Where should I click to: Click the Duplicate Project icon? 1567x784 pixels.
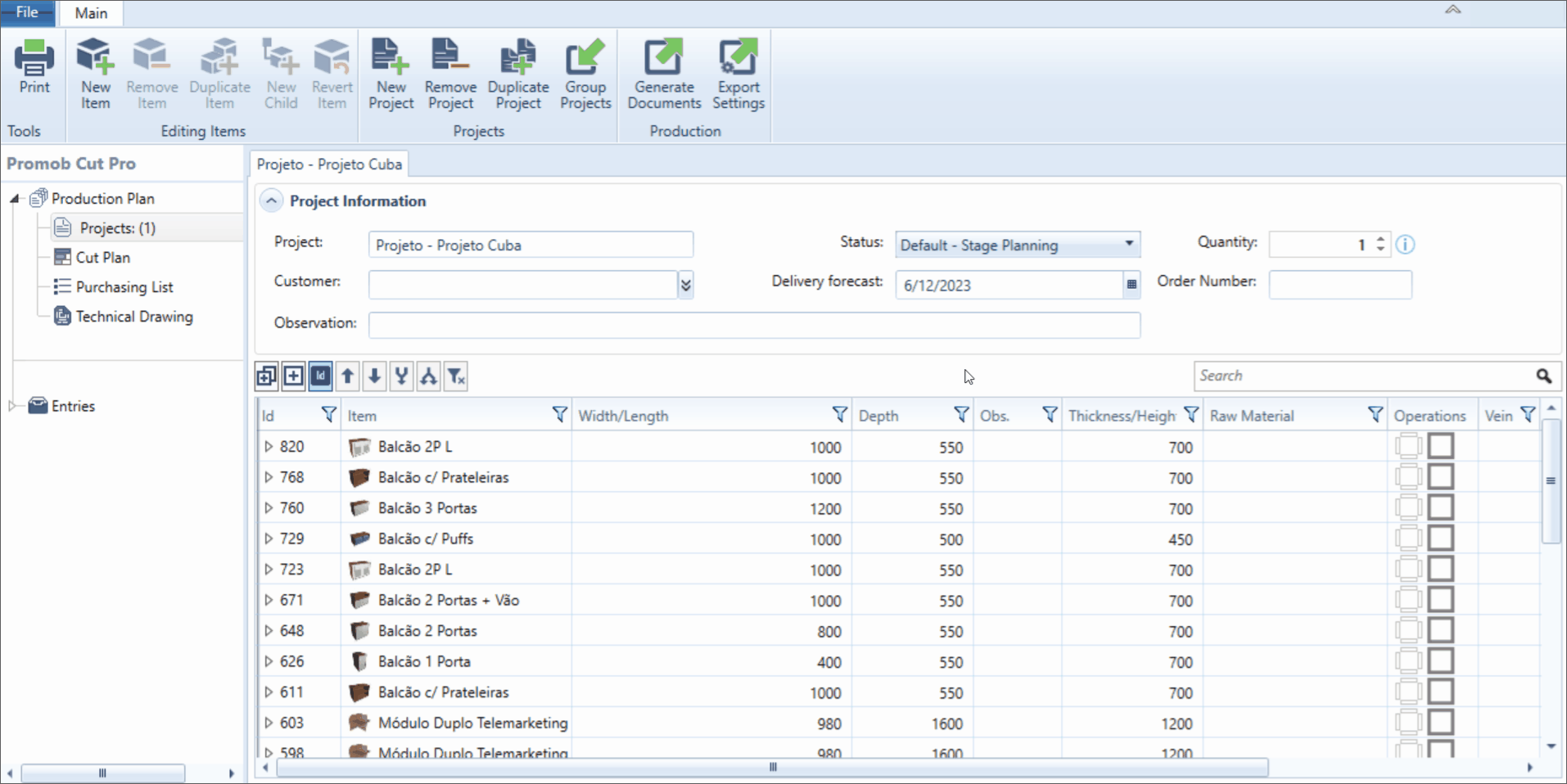tap(518, 74)
